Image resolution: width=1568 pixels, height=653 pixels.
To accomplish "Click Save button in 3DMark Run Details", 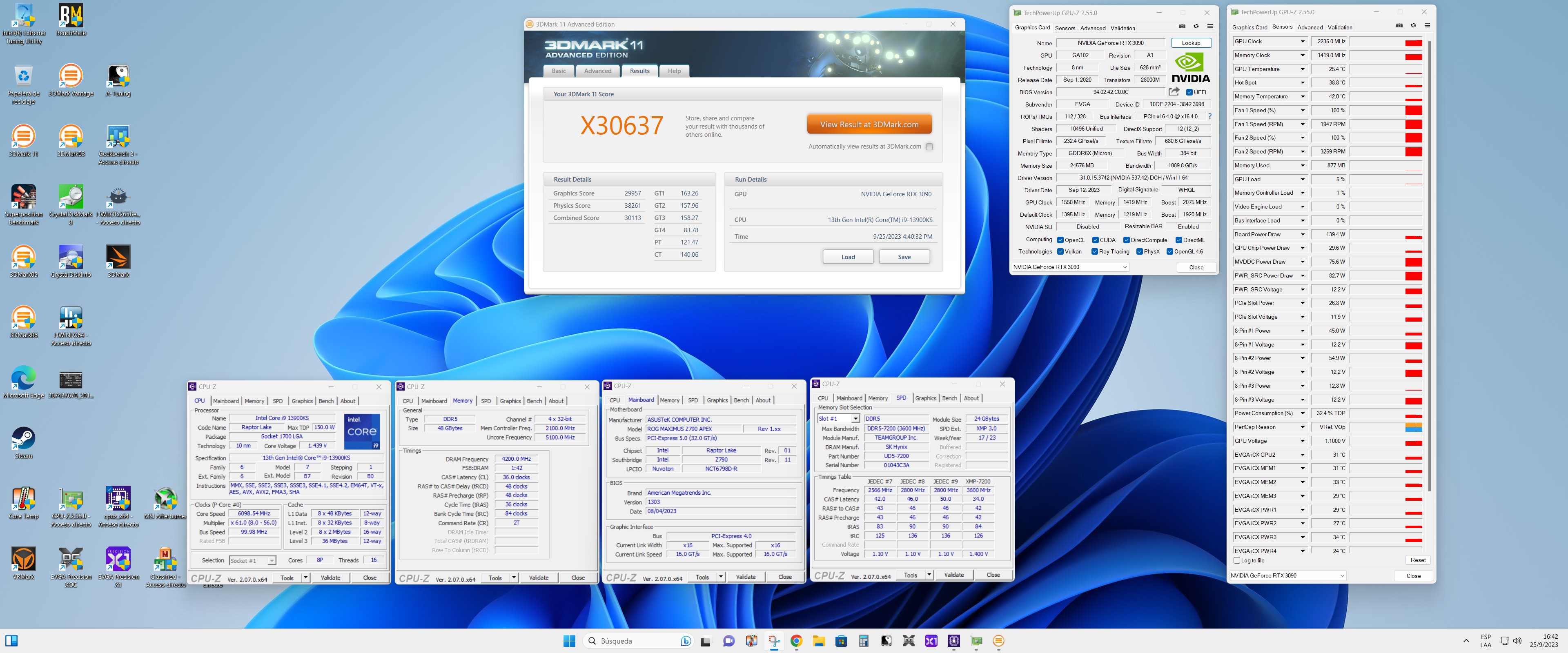I will pos(904,257).
